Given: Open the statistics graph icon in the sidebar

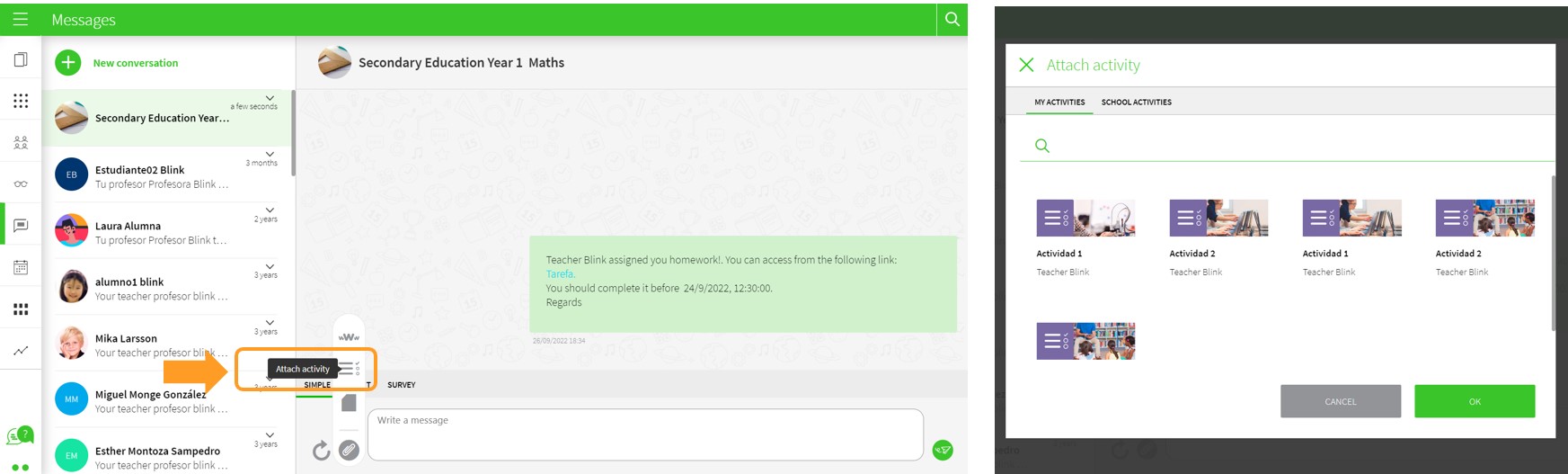Looking at the screenshot, I should 21,351.
